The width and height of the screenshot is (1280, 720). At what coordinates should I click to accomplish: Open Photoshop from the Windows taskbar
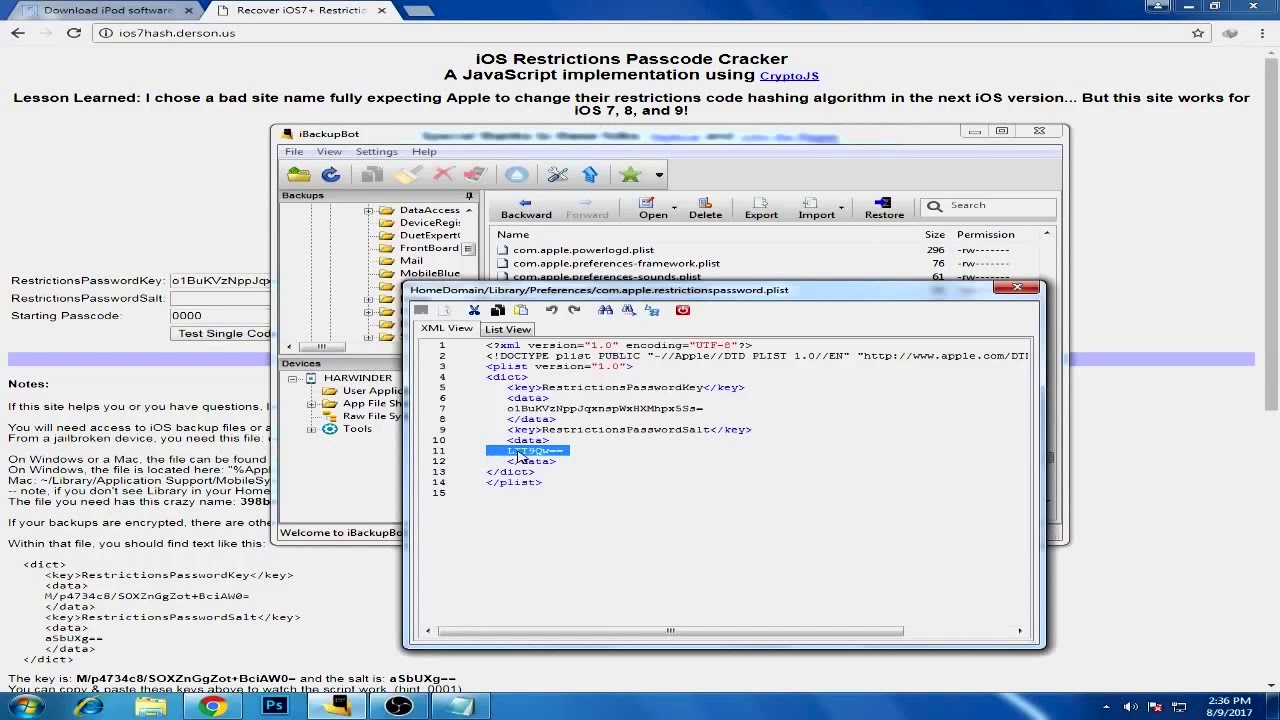(x=274, y=707)
